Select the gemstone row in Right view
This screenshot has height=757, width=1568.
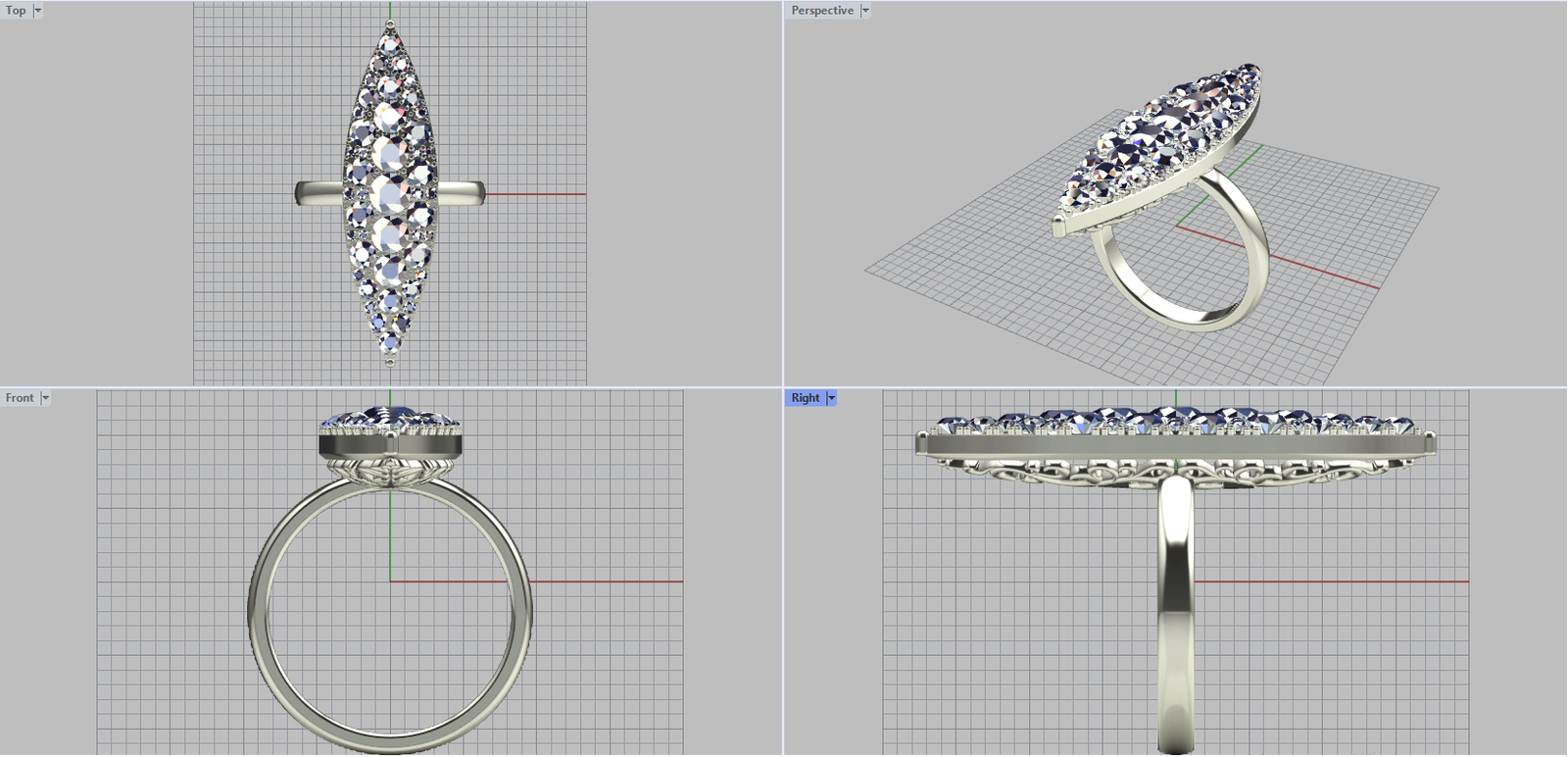(x=1176, y=422)
